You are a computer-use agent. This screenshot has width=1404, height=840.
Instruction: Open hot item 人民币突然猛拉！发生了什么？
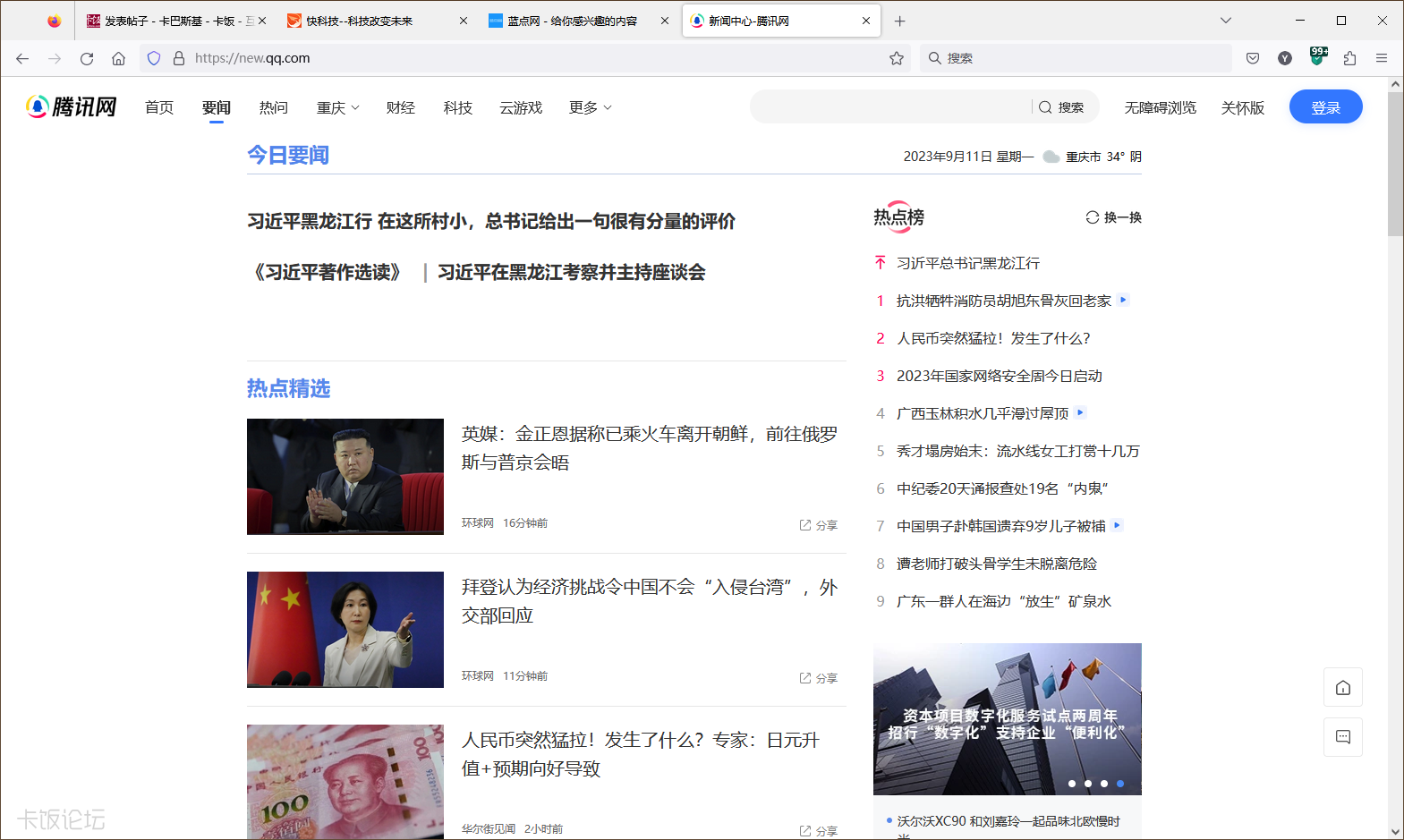[993, 338]
